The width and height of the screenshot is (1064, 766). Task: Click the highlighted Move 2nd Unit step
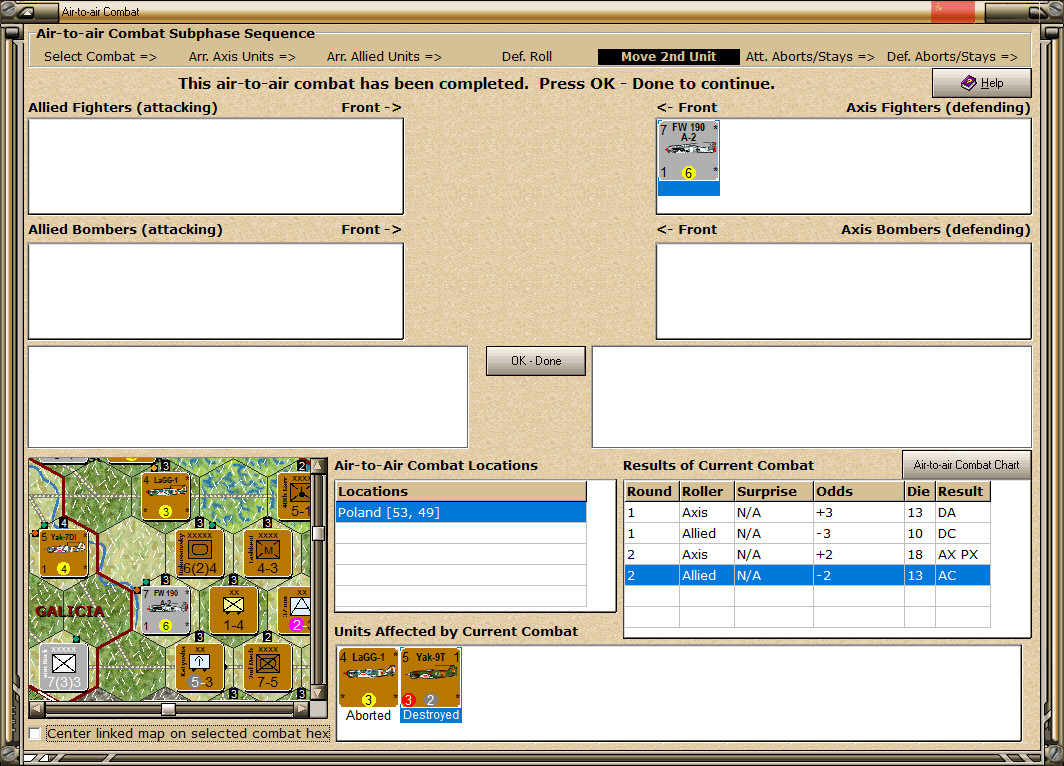click(x=668, y=57)
